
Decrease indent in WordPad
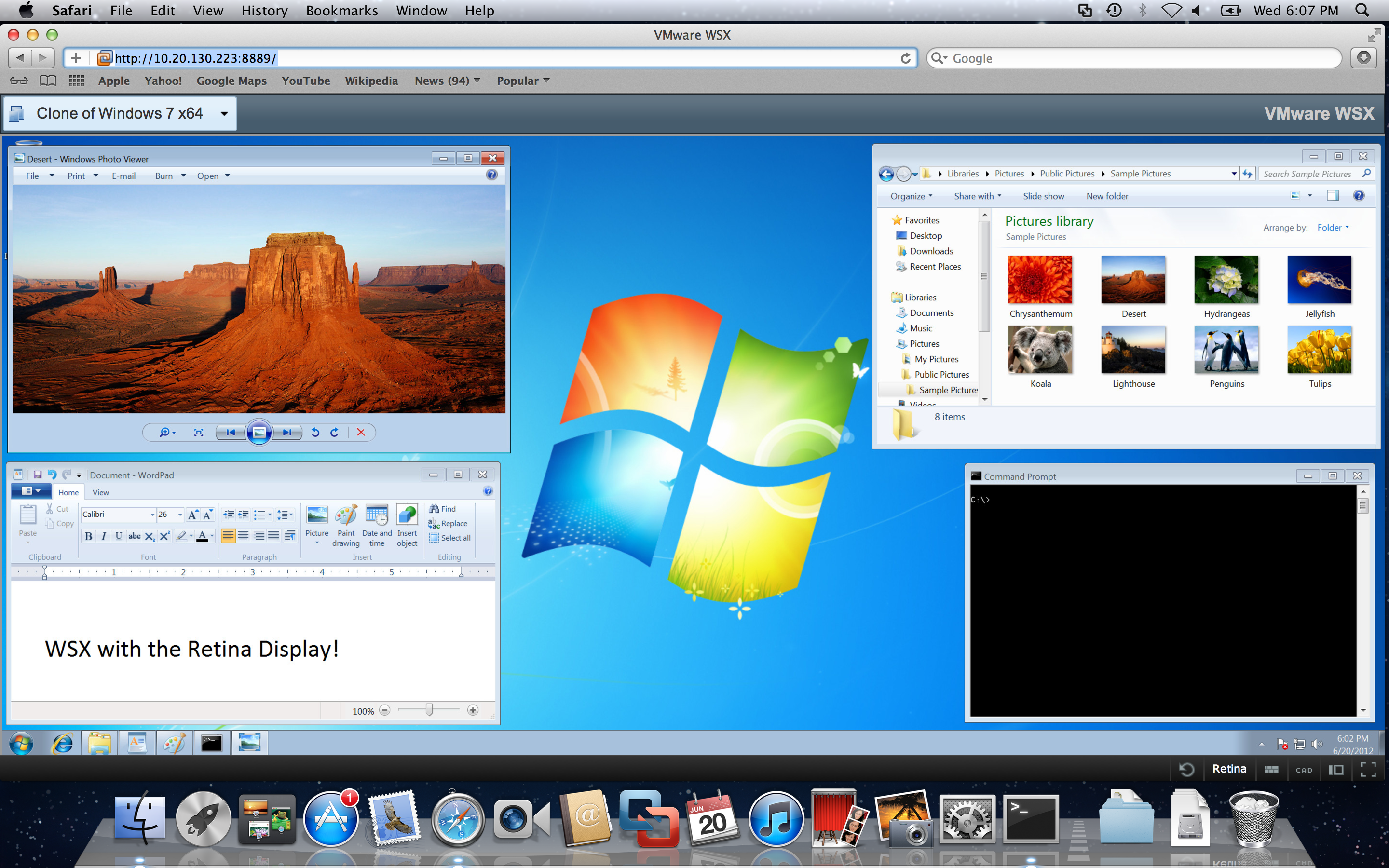(x=229, y=515)
